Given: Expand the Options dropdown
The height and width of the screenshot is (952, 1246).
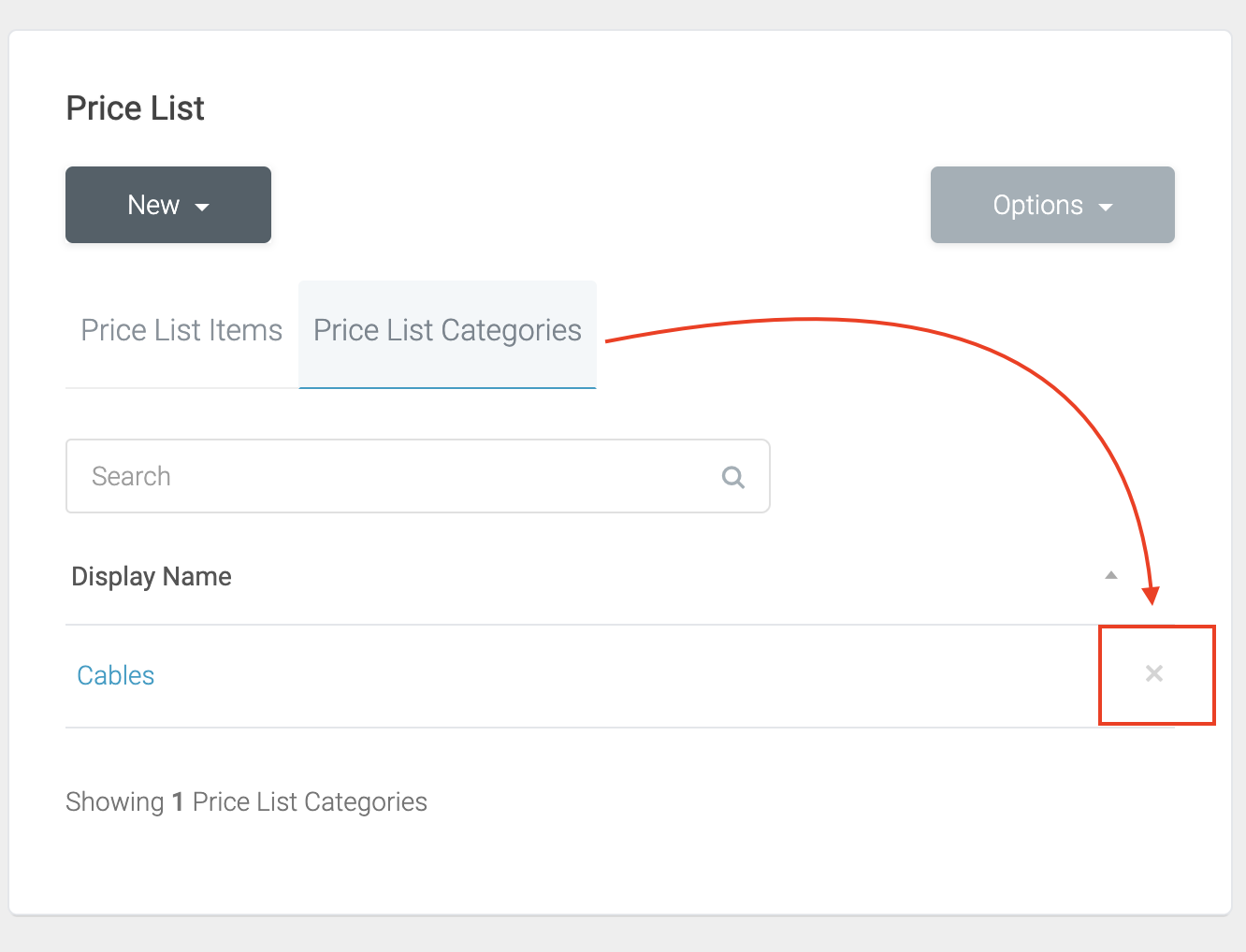Looking at the screenshot, I should [x=1052, y=205].
